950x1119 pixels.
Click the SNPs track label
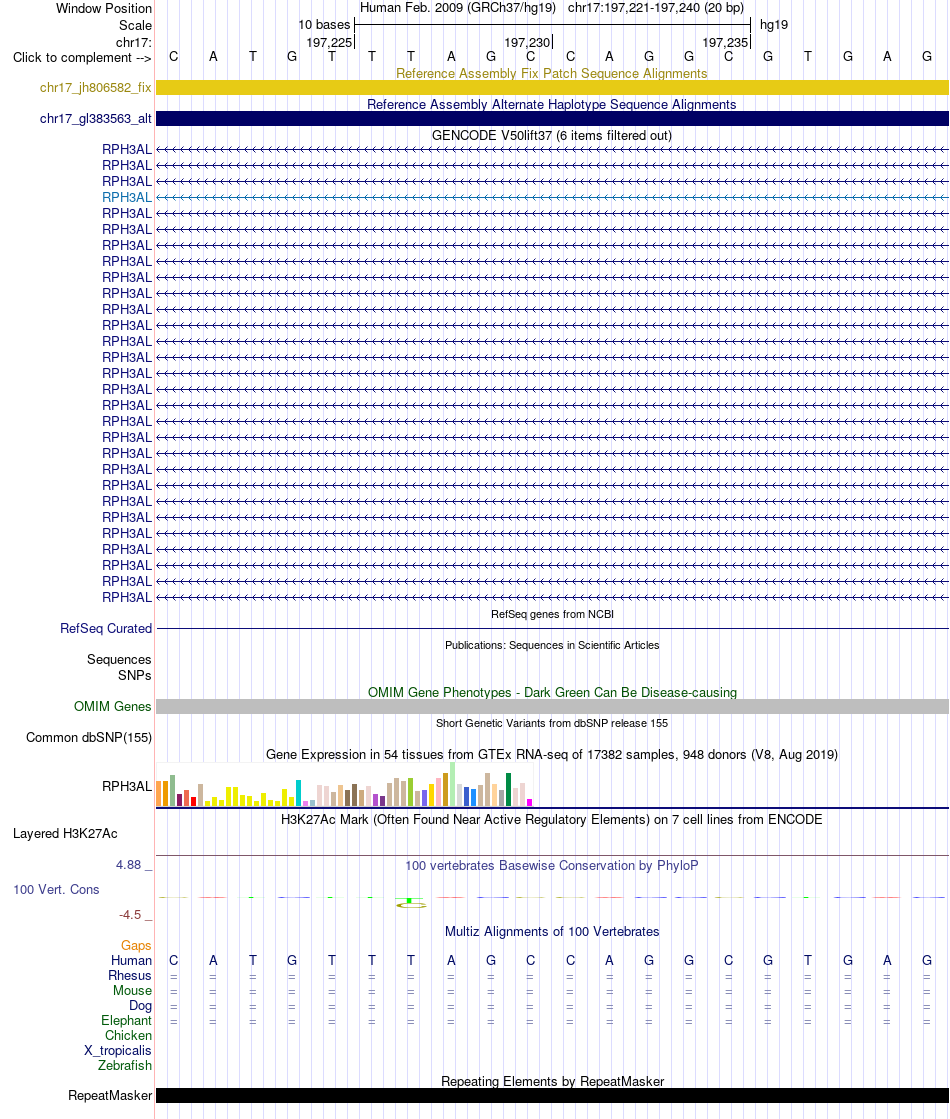(x=135, y=675)
